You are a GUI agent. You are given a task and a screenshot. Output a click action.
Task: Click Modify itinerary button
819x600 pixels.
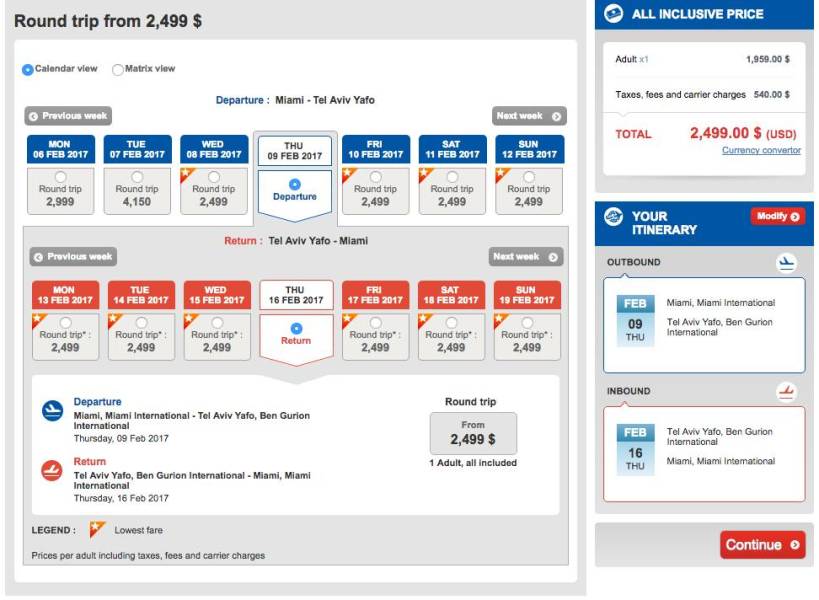click(x=777, y=216)
